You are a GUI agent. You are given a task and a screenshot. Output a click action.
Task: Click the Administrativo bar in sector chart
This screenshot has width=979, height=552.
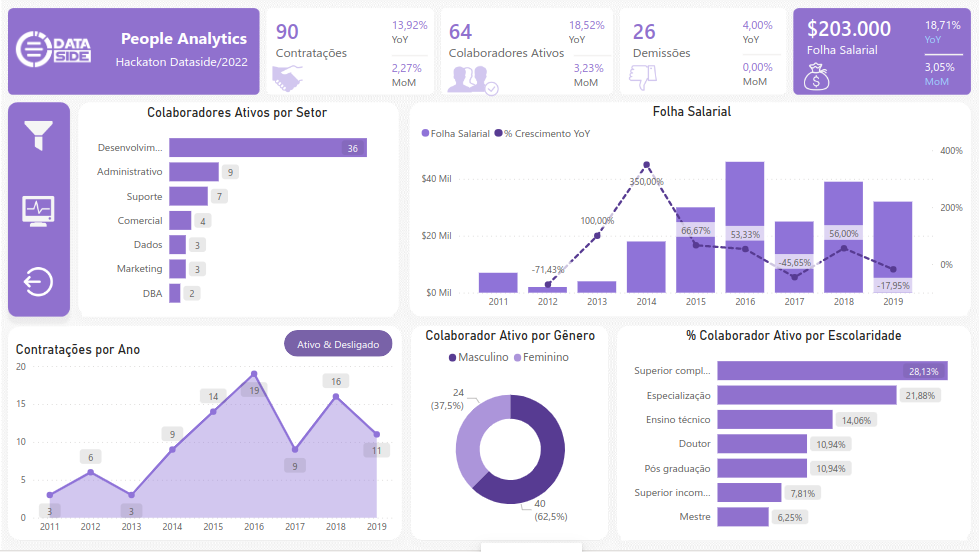click(193, 172)
